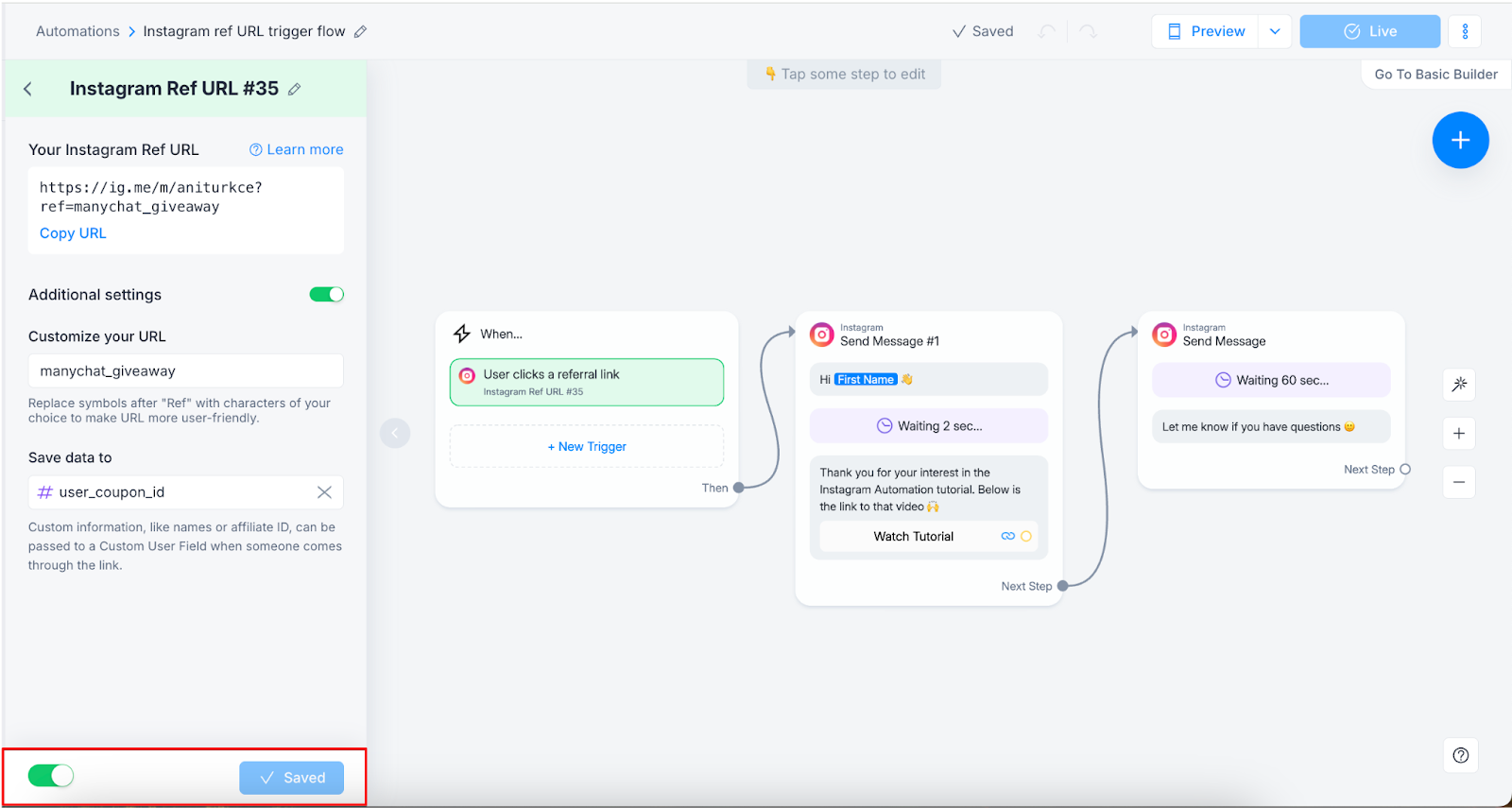The width and height of the screenshot is (1512, 808).
Task: Click Next Step connector of Send Message #1
Action: [x=1062, y=586]
